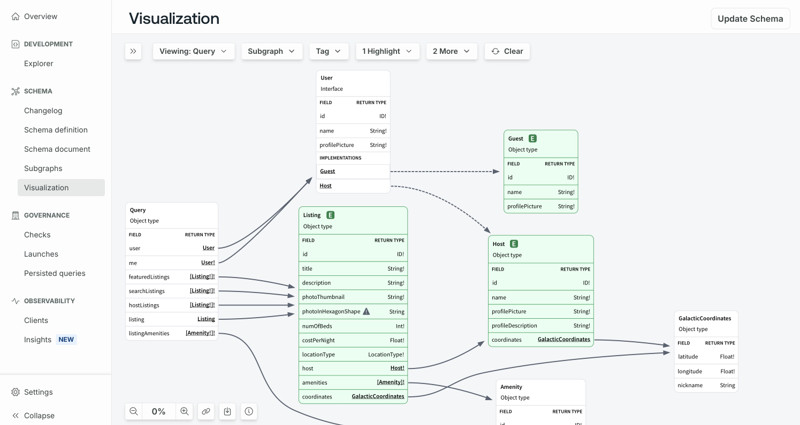Open Changelog in the sidebar
The height and width of the screenshot is (425, 800).
point(43,111)
